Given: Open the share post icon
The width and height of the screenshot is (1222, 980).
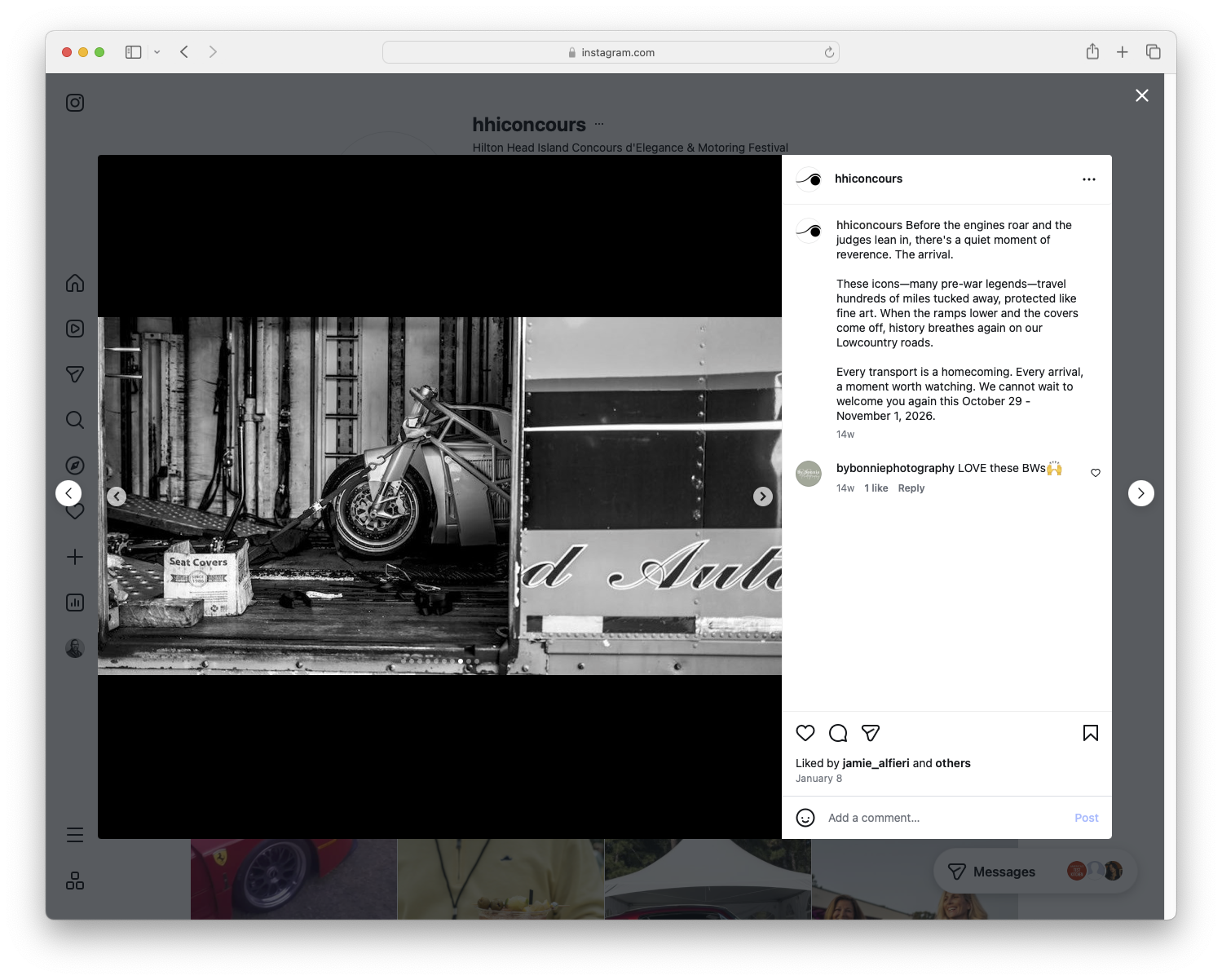Looking at the screenshot, I should point(871,733).
